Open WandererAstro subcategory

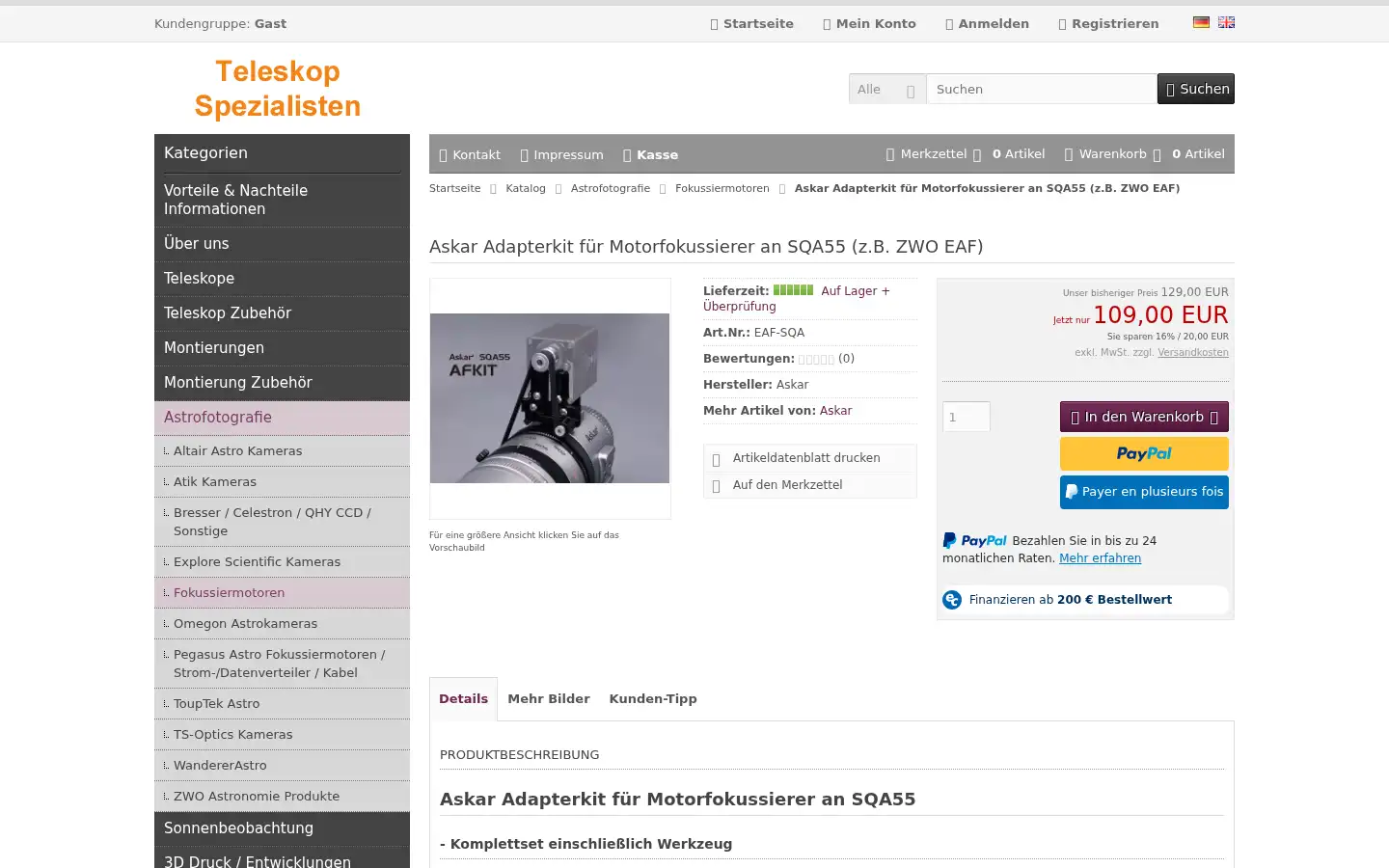pyautogui.click(x=282, y=766)
